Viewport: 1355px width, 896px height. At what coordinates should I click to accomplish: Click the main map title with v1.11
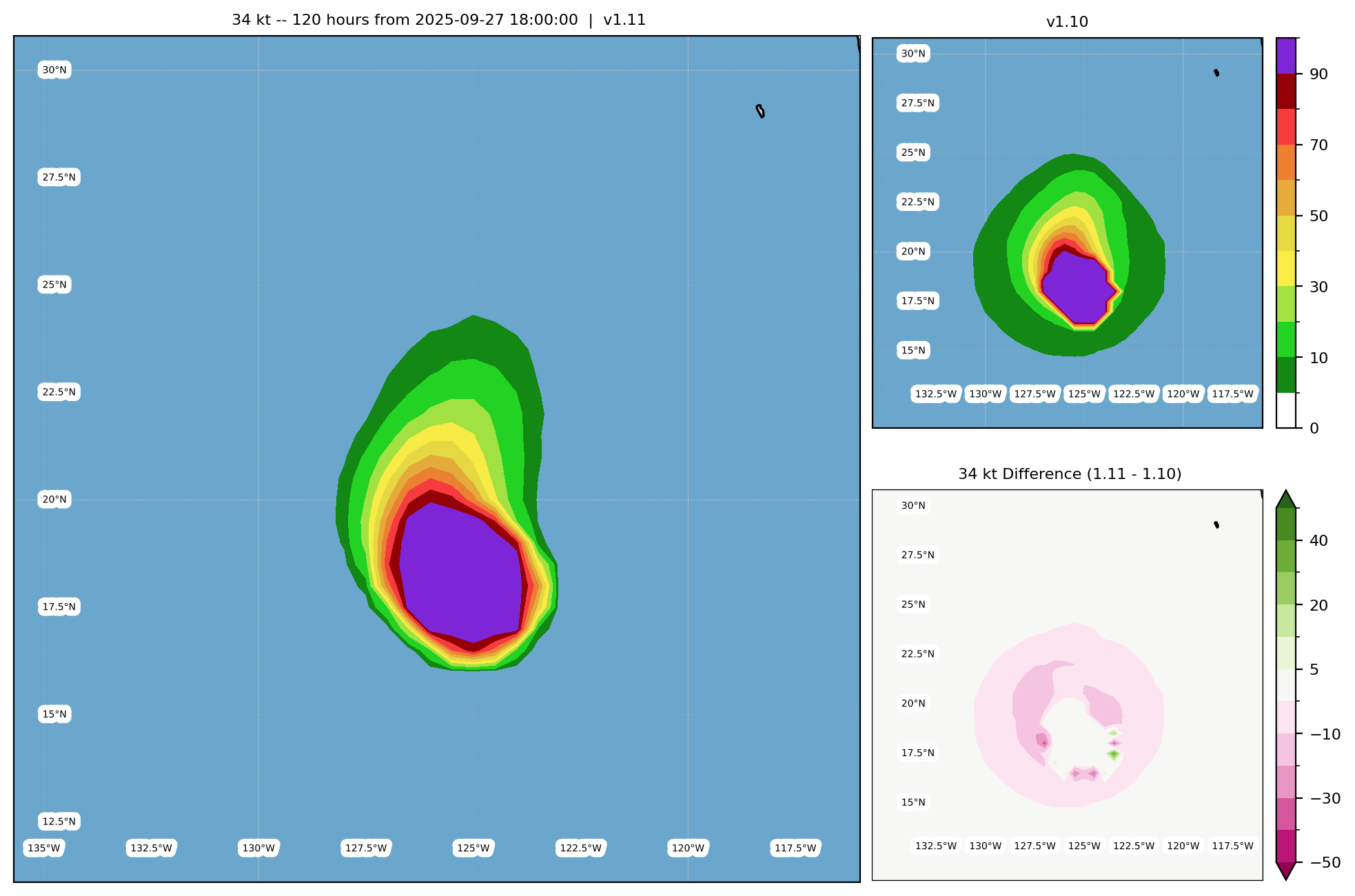(x=438, y=20)
